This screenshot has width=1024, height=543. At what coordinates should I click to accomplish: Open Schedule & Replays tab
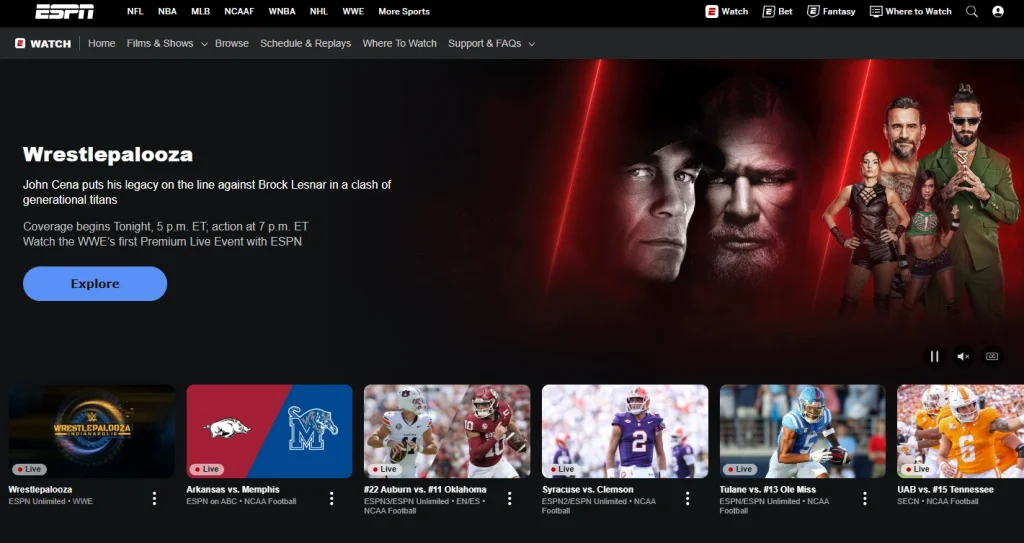[x=306, y=43]
